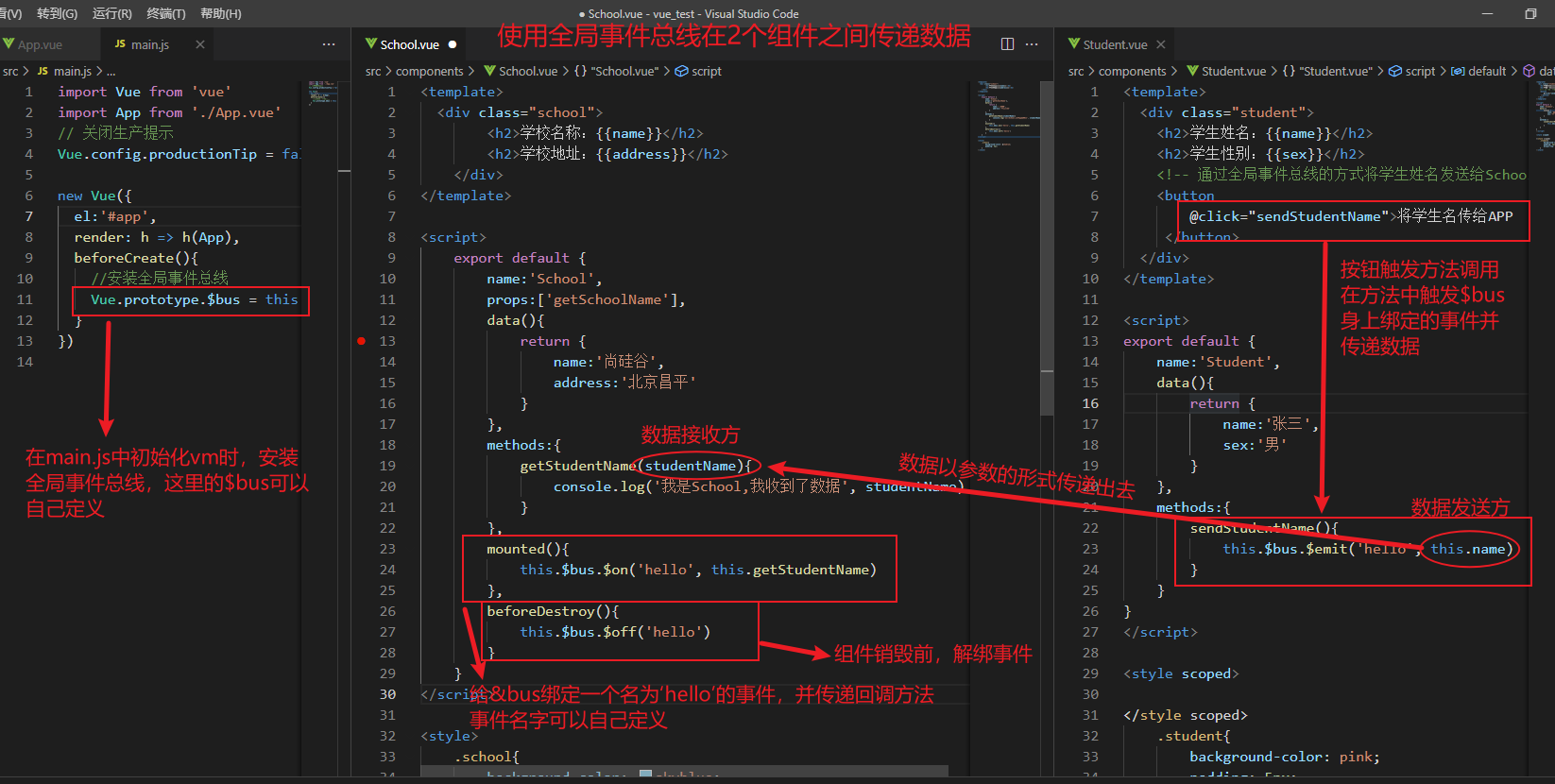1555x784 pixels.
Task: Select the School.vue tab
Action: pyautogui.click(x=410, y=44)
